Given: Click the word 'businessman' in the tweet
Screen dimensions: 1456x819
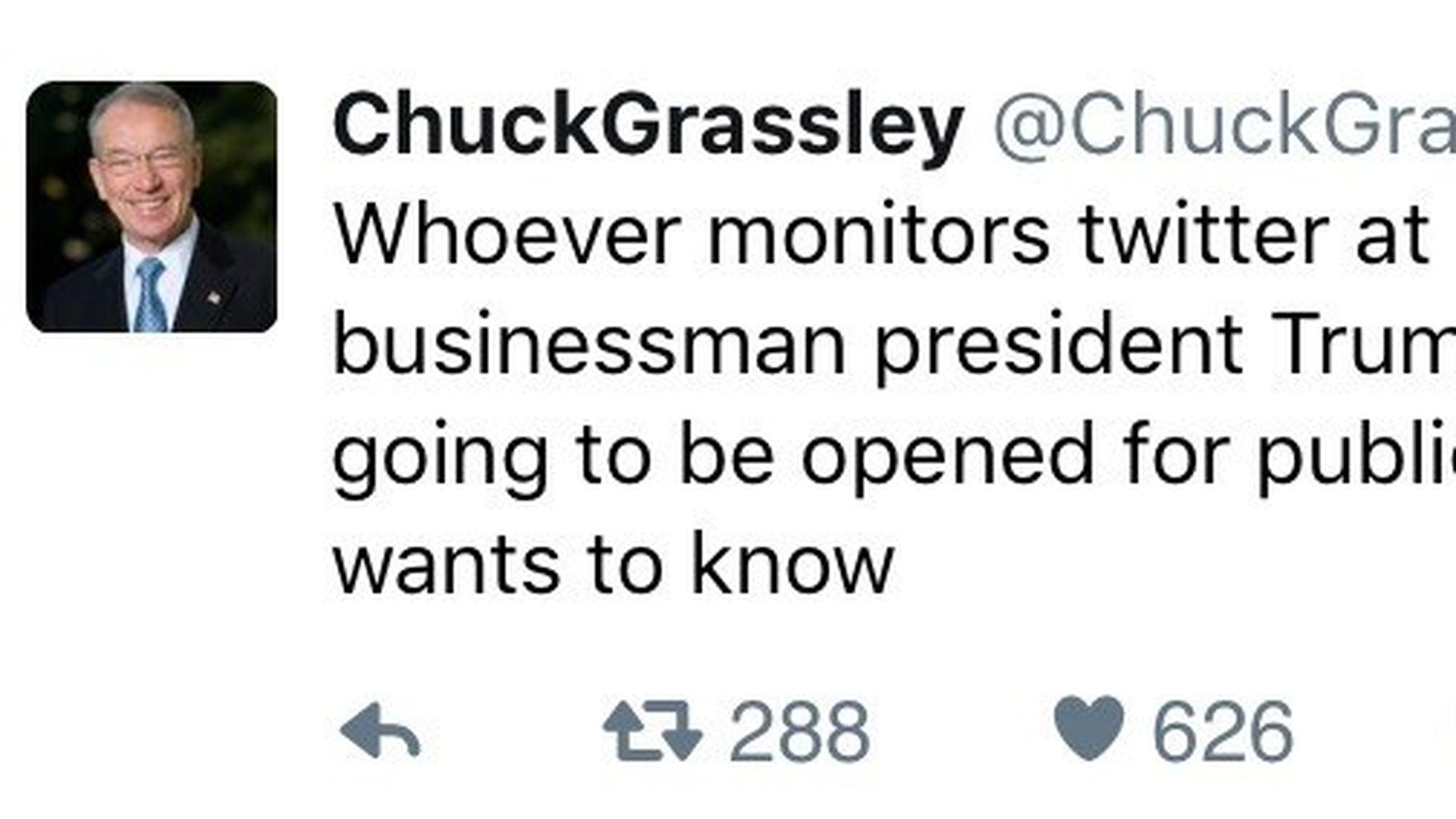Looking at the screenshot, I should [x=589, y=347].
